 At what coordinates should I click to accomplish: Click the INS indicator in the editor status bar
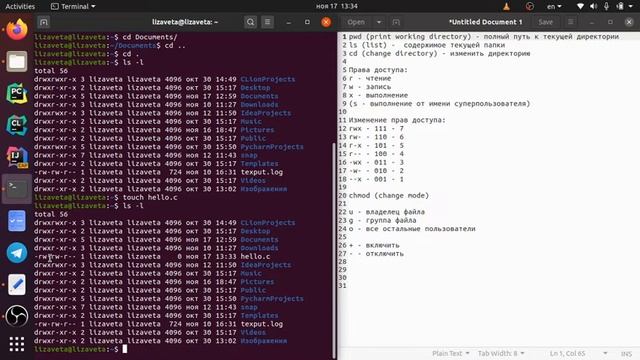click(x=626, y=353)
